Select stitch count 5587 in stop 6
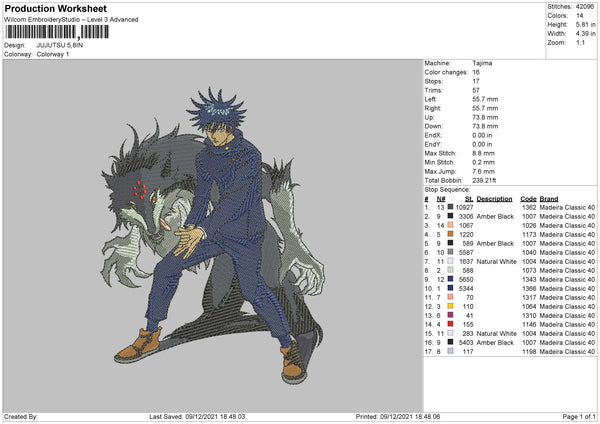Screen dimensions: 600x424 (466, 253)
